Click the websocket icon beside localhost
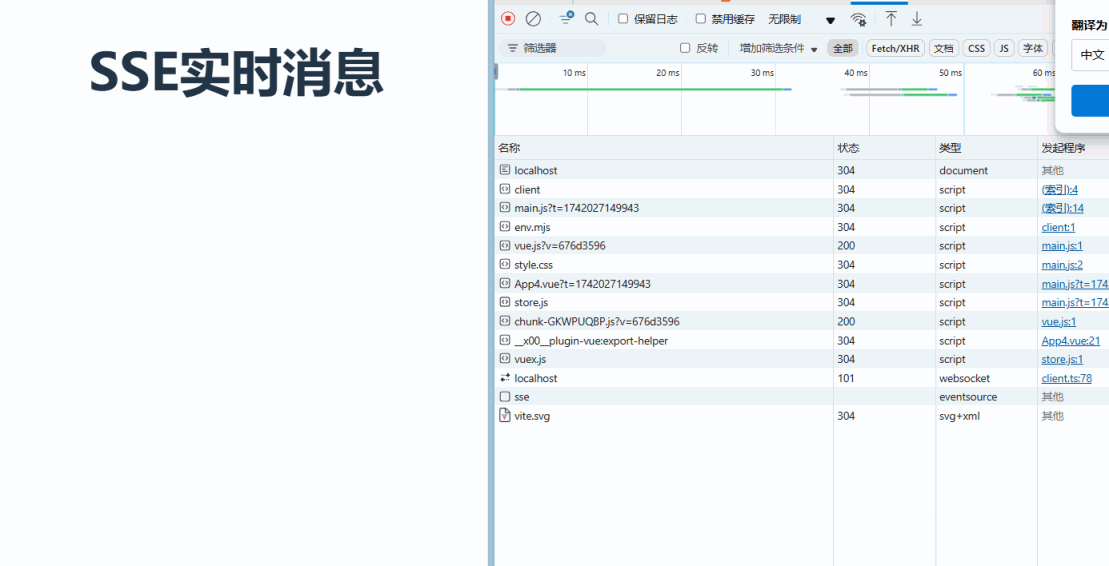The image size is (1109, 566). (505, 378)
